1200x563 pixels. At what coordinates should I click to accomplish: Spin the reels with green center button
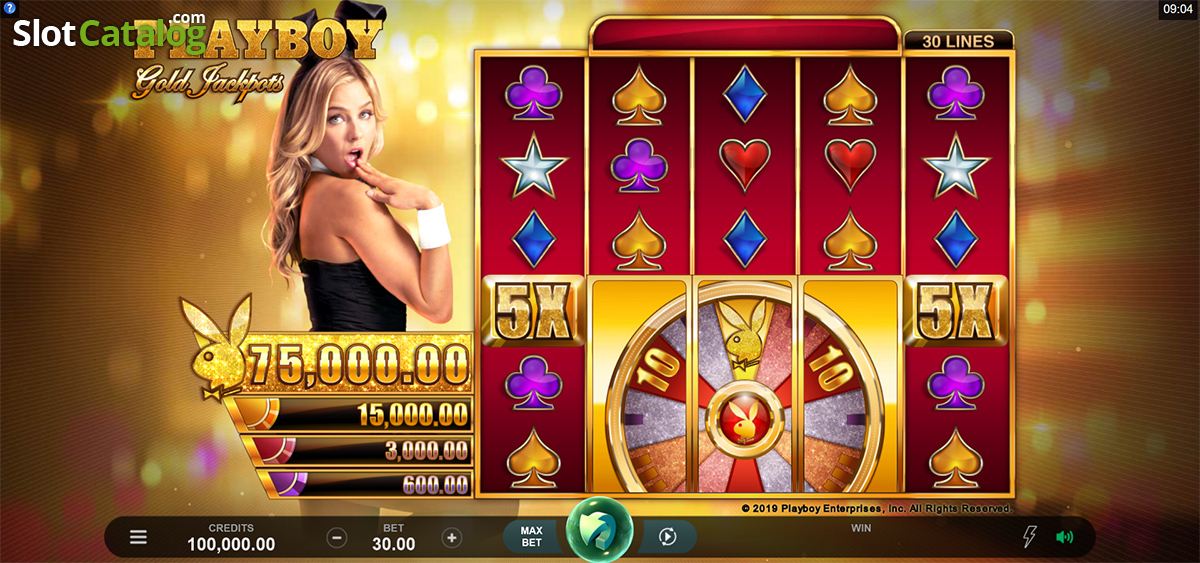pos(599,530)
